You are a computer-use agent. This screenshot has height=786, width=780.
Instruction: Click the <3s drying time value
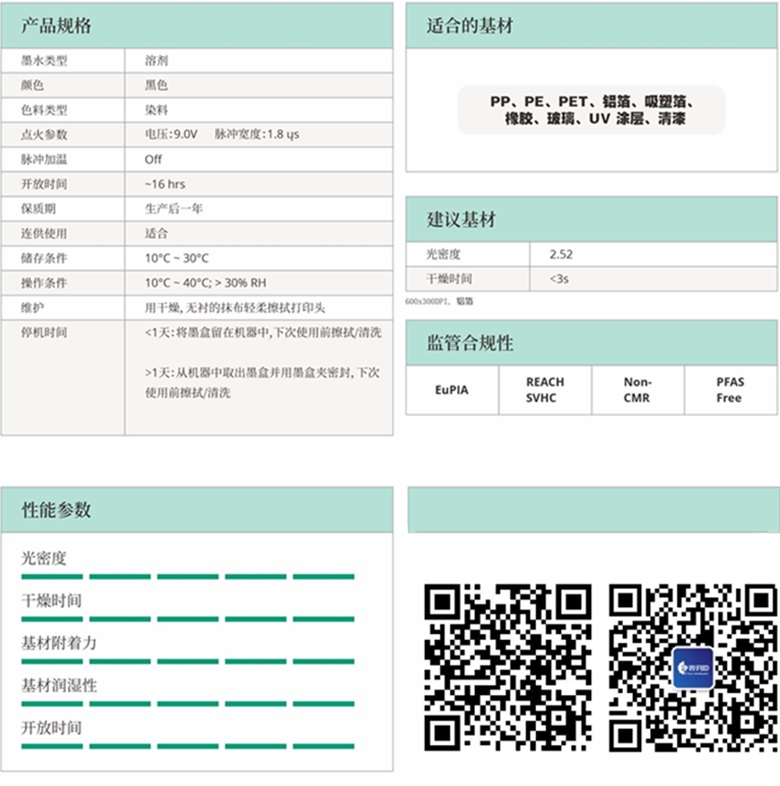coord(559,279)
